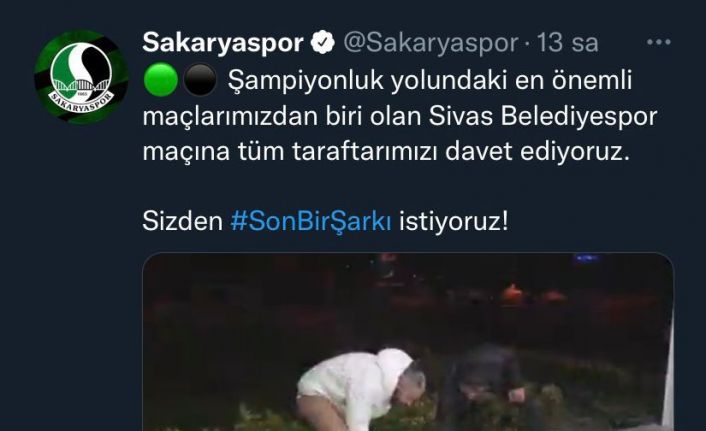Click the green circle emoji
This screenshot has width=706, height=431.
[x=161, y=80]
